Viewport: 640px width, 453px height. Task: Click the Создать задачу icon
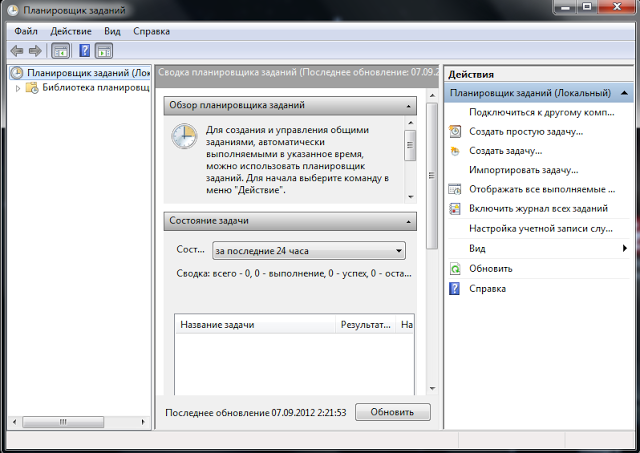pos(455,151)
